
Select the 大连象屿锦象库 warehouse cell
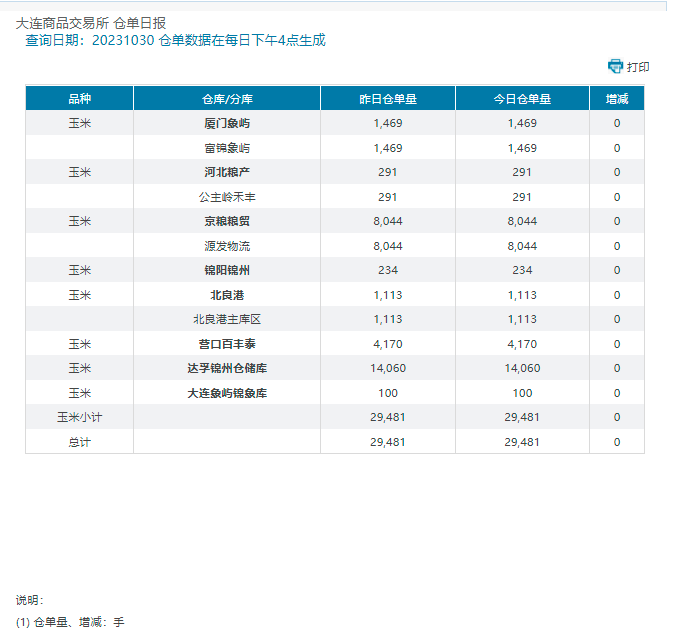tap(227, 393)
